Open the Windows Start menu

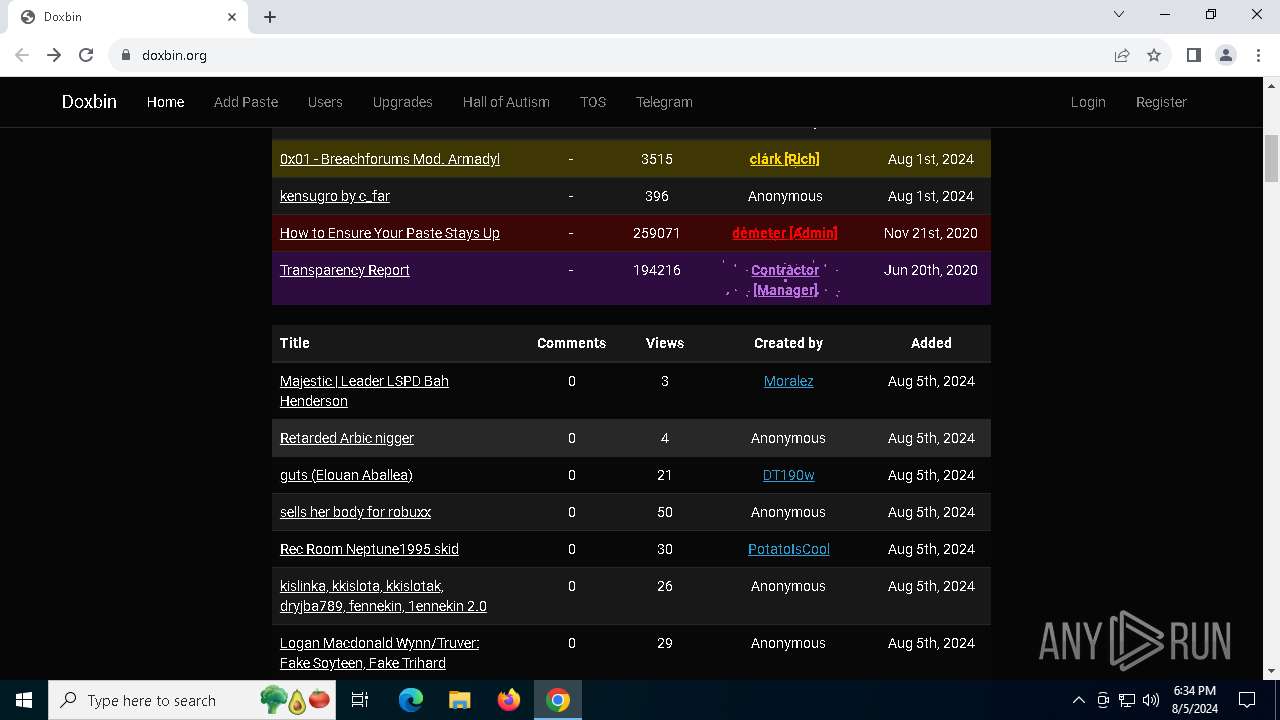[x=24, y=700]
